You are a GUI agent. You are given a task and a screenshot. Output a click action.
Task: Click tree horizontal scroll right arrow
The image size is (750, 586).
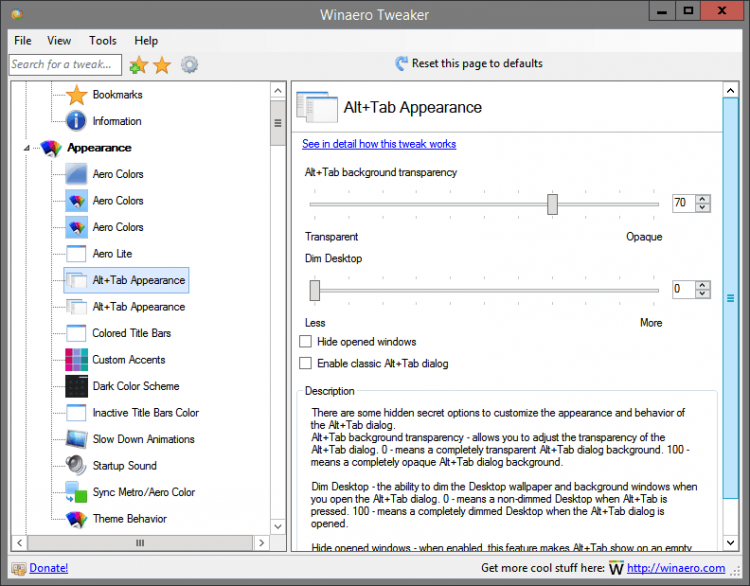tap(261, 543)
